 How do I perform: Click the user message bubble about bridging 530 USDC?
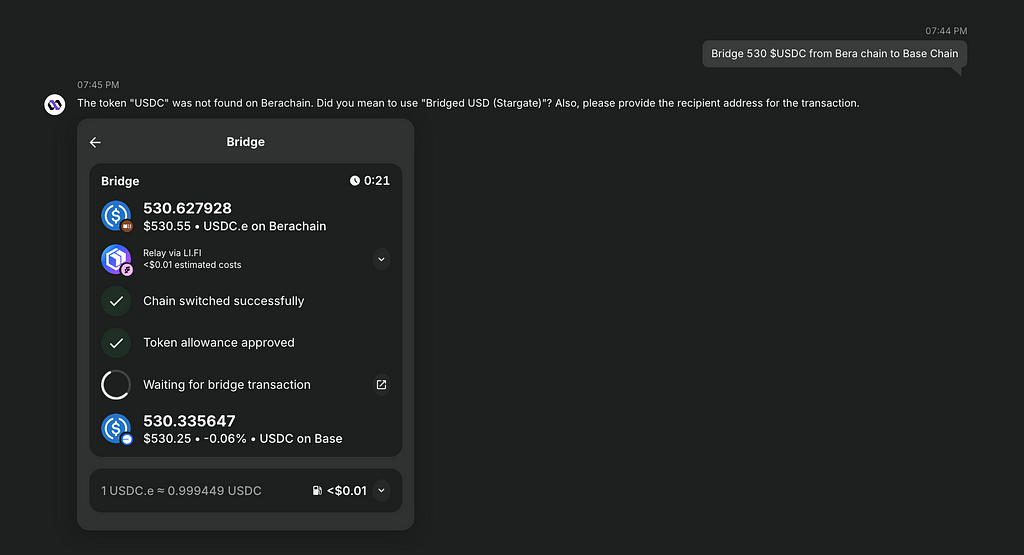[835, 54]
